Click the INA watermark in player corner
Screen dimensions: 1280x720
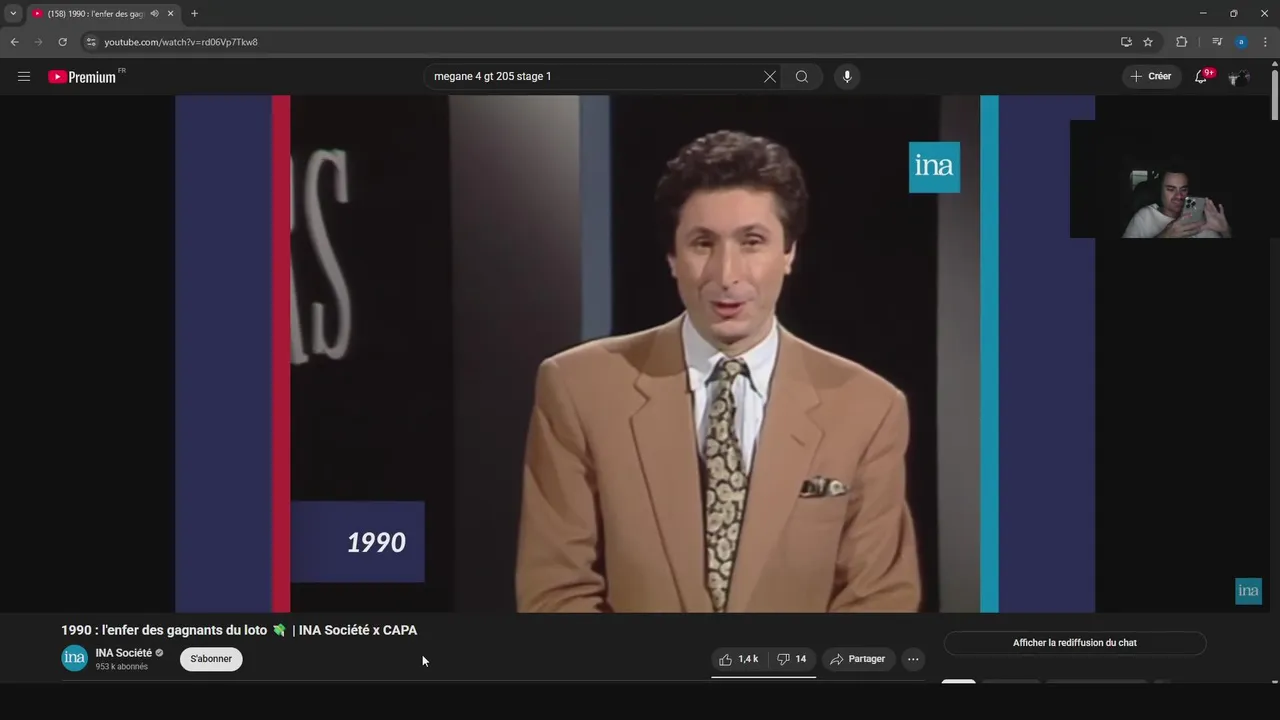[x=1248, y=591]
